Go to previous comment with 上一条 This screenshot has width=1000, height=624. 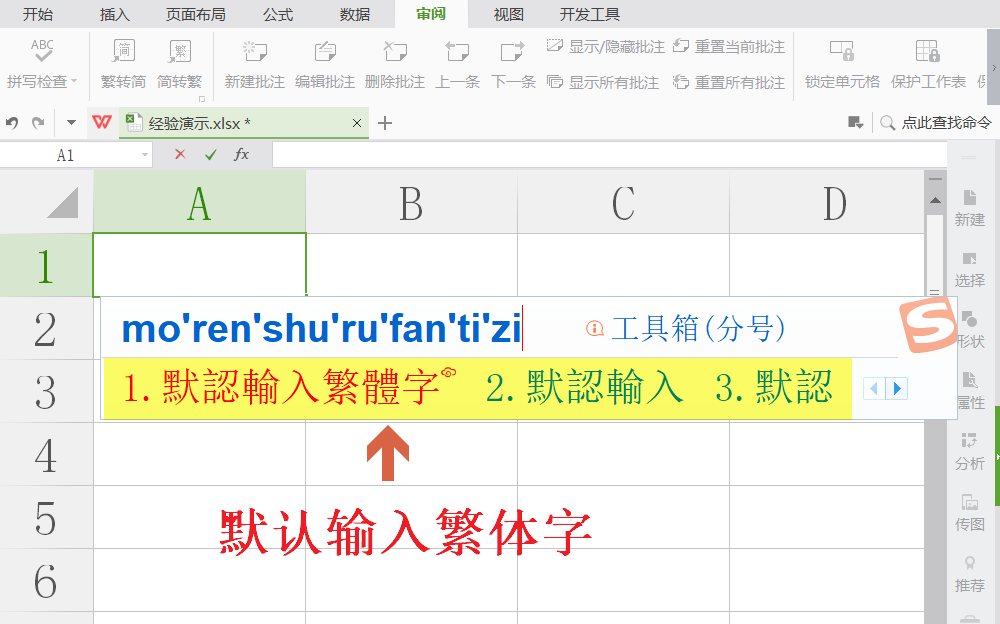pyautogui.click(x=457, y=63)
